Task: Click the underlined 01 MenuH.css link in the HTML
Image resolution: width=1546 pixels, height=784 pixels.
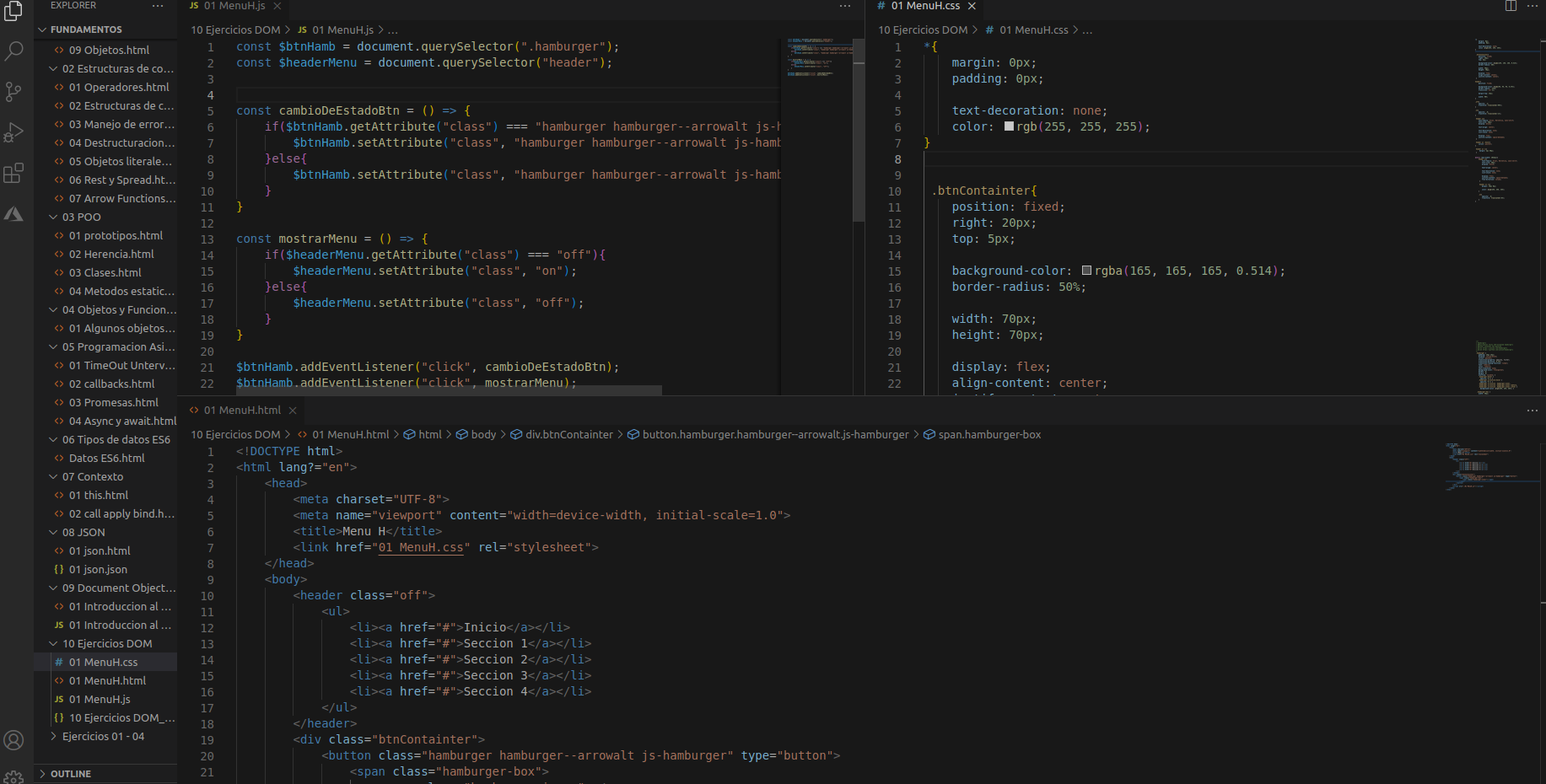Action: point(421,547)
